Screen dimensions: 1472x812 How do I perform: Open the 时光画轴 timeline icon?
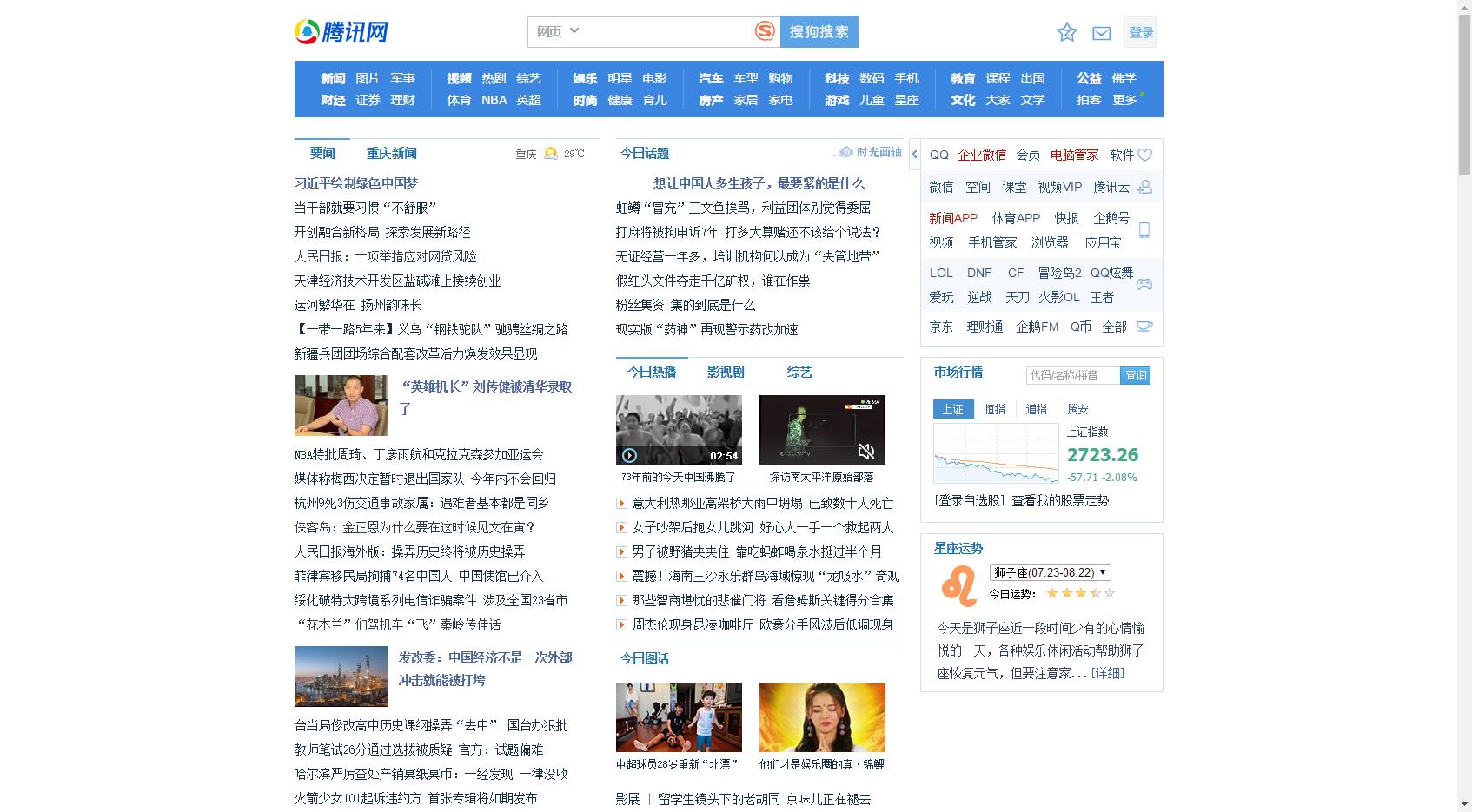(x=844, y=152)
